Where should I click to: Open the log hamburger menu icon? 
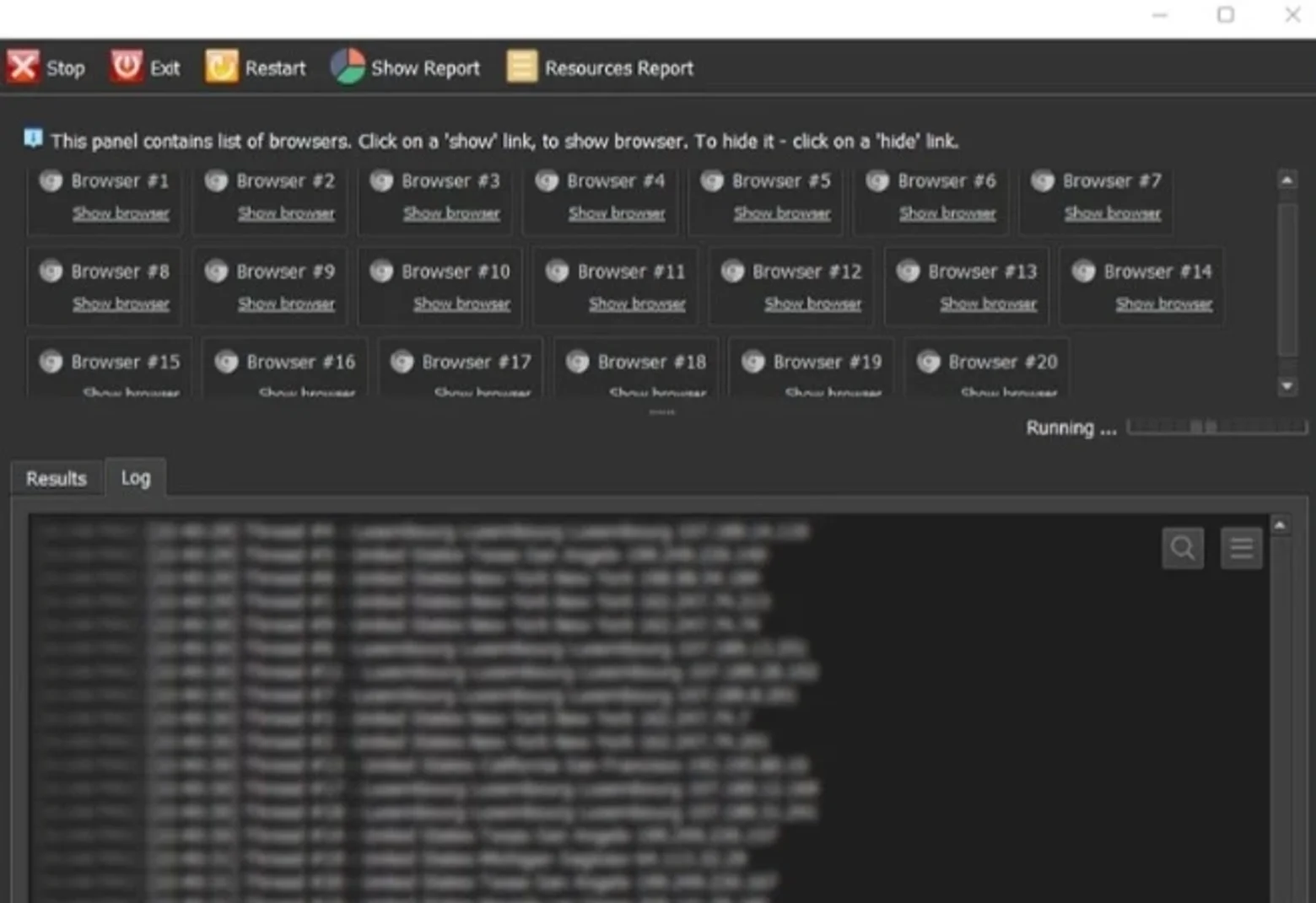tap(1242, 548)
